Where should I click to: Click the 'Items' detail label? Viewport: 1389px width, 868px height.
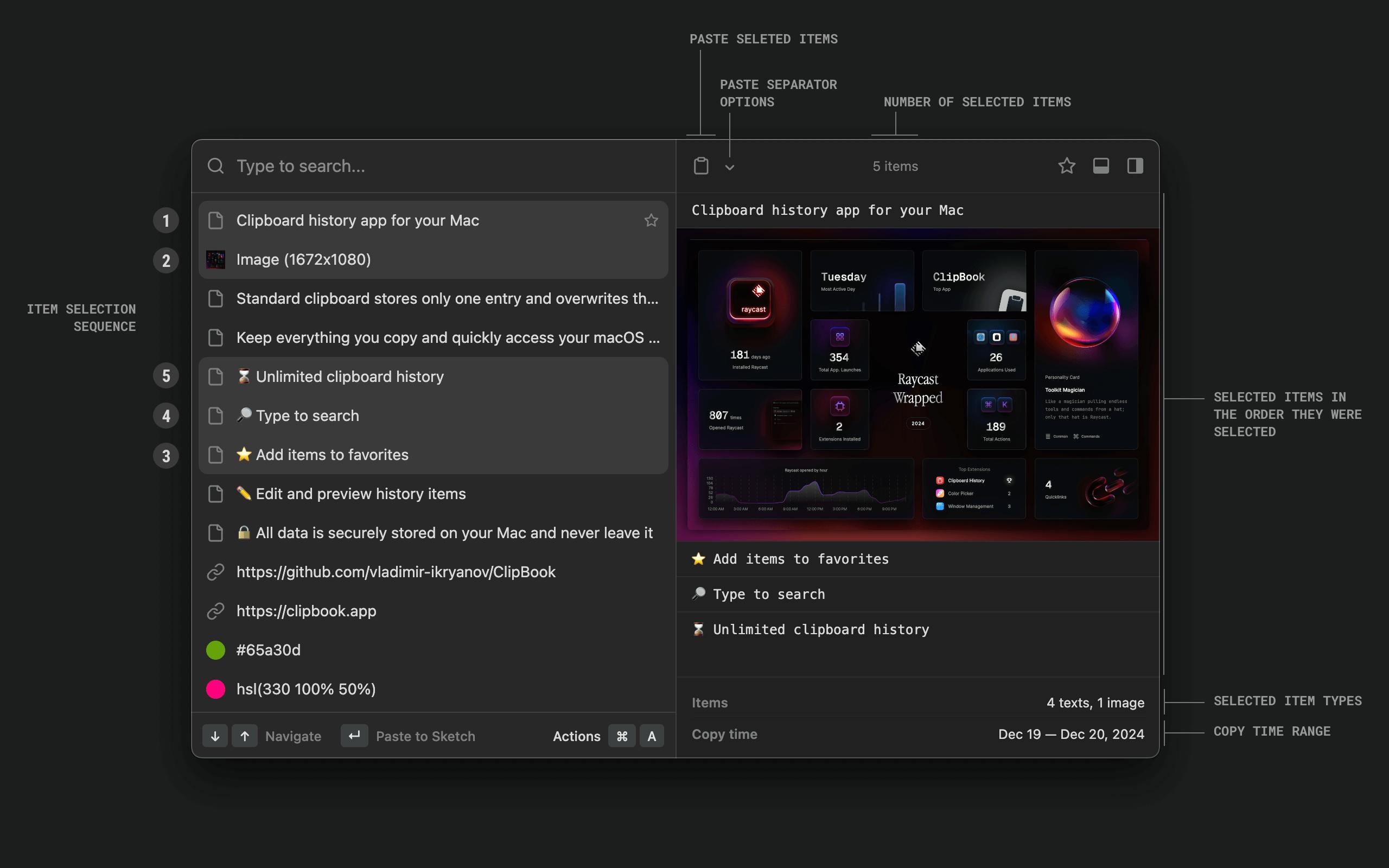point(710,703)
